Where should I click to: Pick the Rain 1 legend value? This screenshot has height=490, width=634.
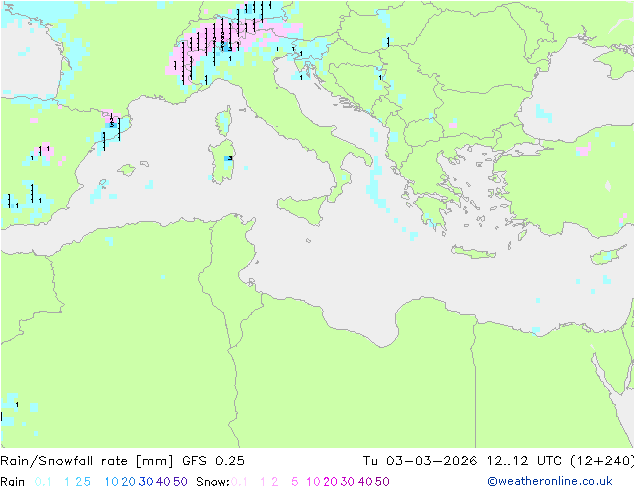coord(67,482)
